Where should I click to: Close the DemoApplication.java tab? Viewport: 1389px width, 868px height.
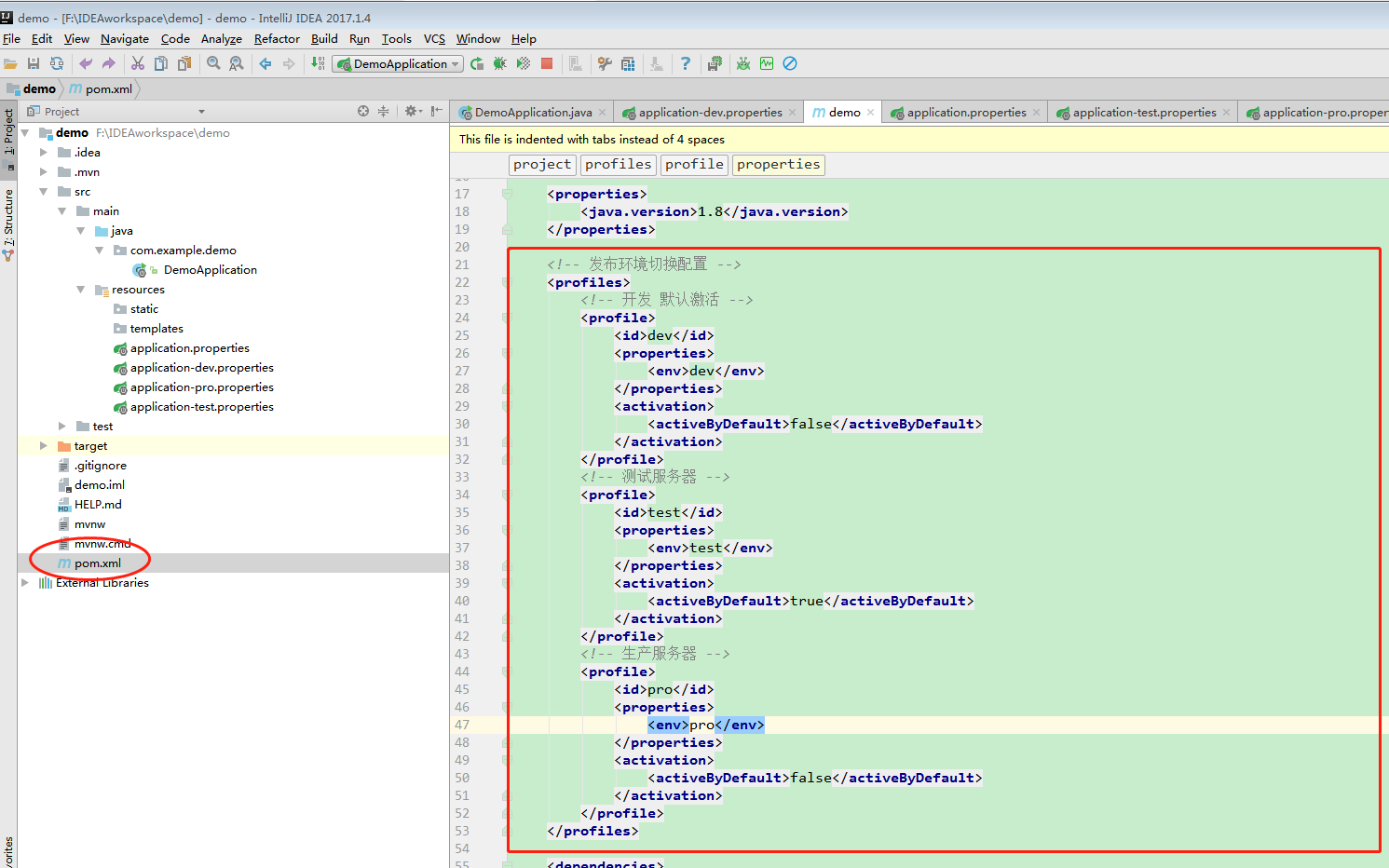[603, 112]
